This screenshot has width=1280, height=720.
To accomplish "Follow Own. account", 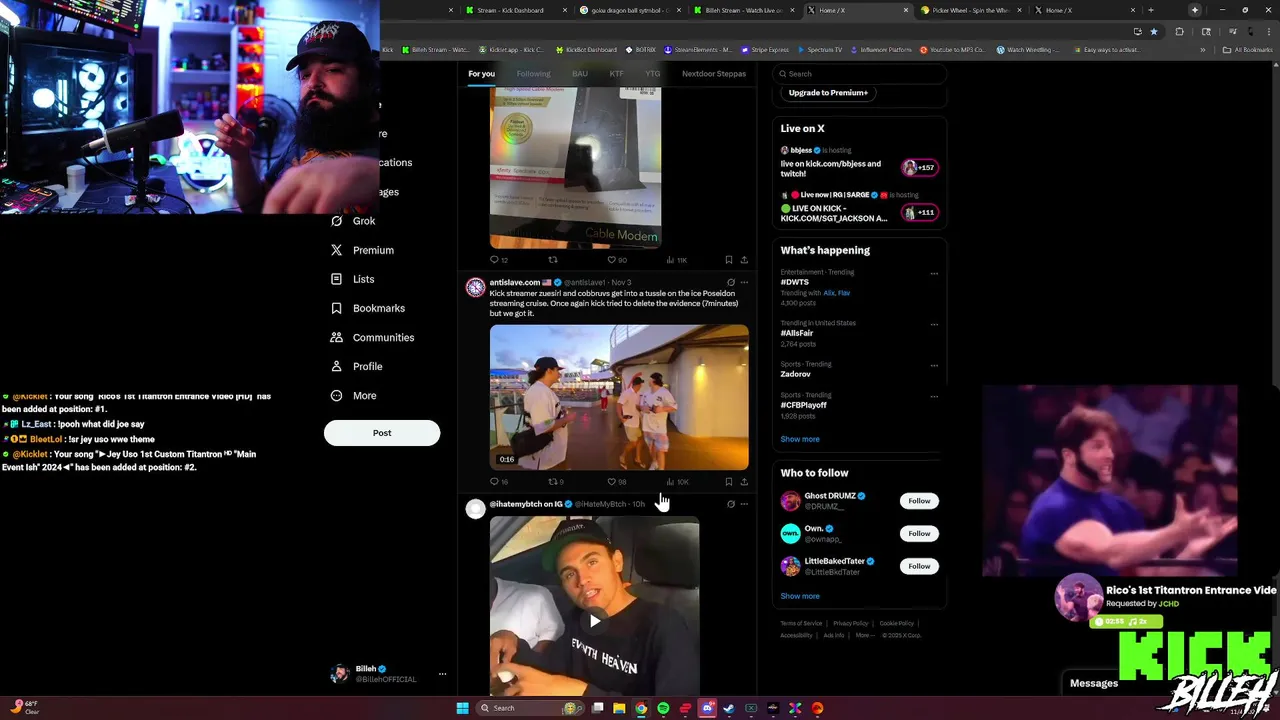I will click(x=919, y=534).
